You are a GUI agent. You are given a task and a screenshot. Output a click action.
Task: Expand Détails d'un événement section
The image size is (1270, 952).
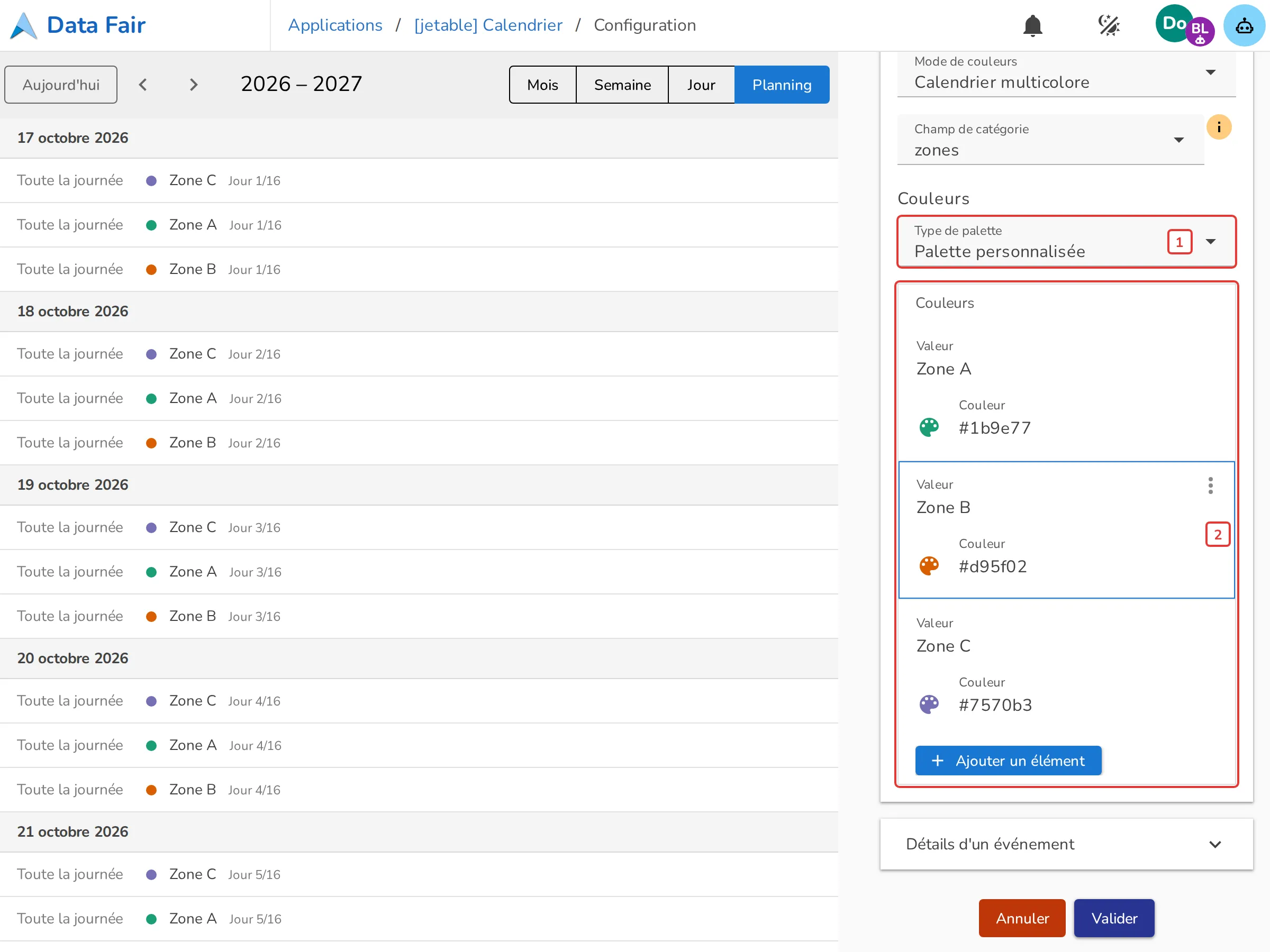(x=1066, y=844)
